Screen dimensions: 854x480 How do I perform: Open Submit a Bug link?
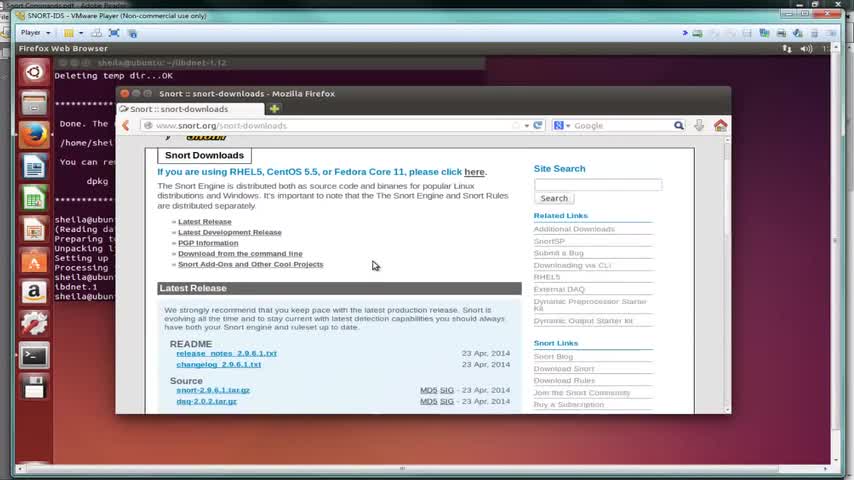(x=558, y=253)
